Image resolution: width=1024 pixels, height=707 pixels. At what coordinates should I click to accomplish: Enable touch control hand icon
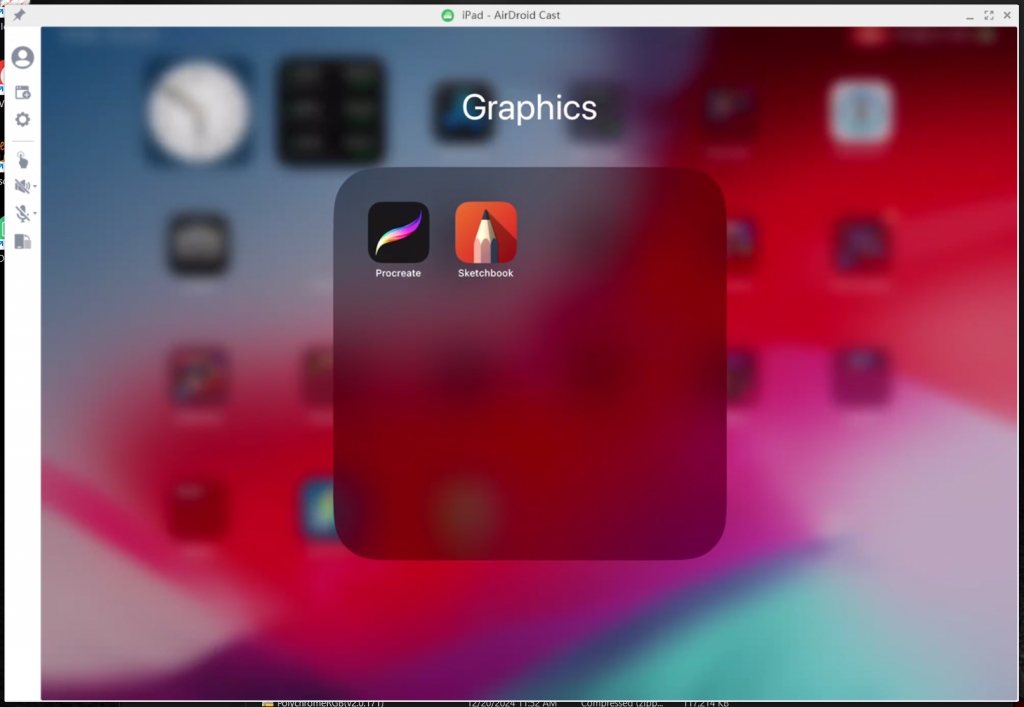coord(22,160)
